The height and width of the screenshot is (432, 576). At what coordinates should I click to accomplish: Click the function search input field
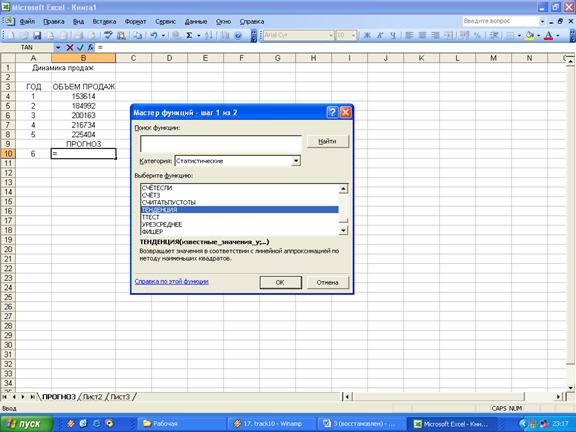coord(221,144)
